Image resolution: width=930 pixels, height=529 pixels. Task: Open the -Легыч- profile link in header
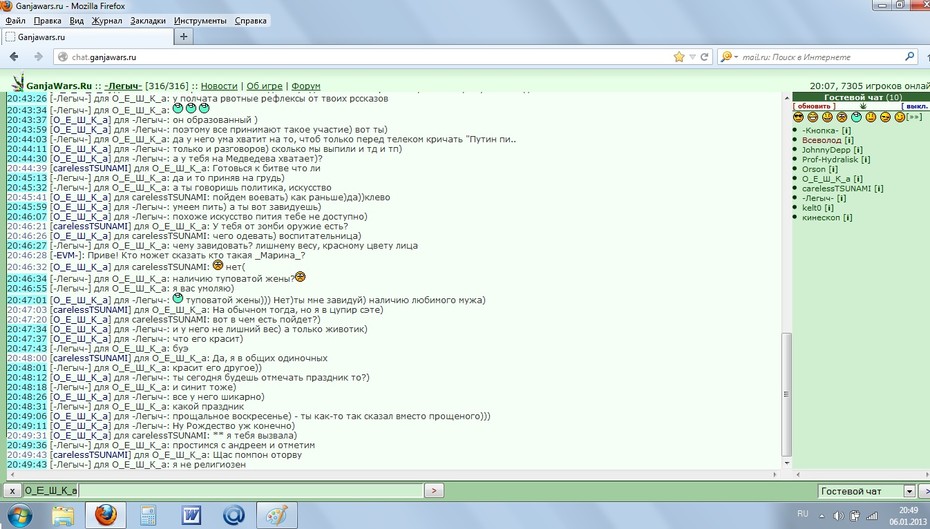123,86
